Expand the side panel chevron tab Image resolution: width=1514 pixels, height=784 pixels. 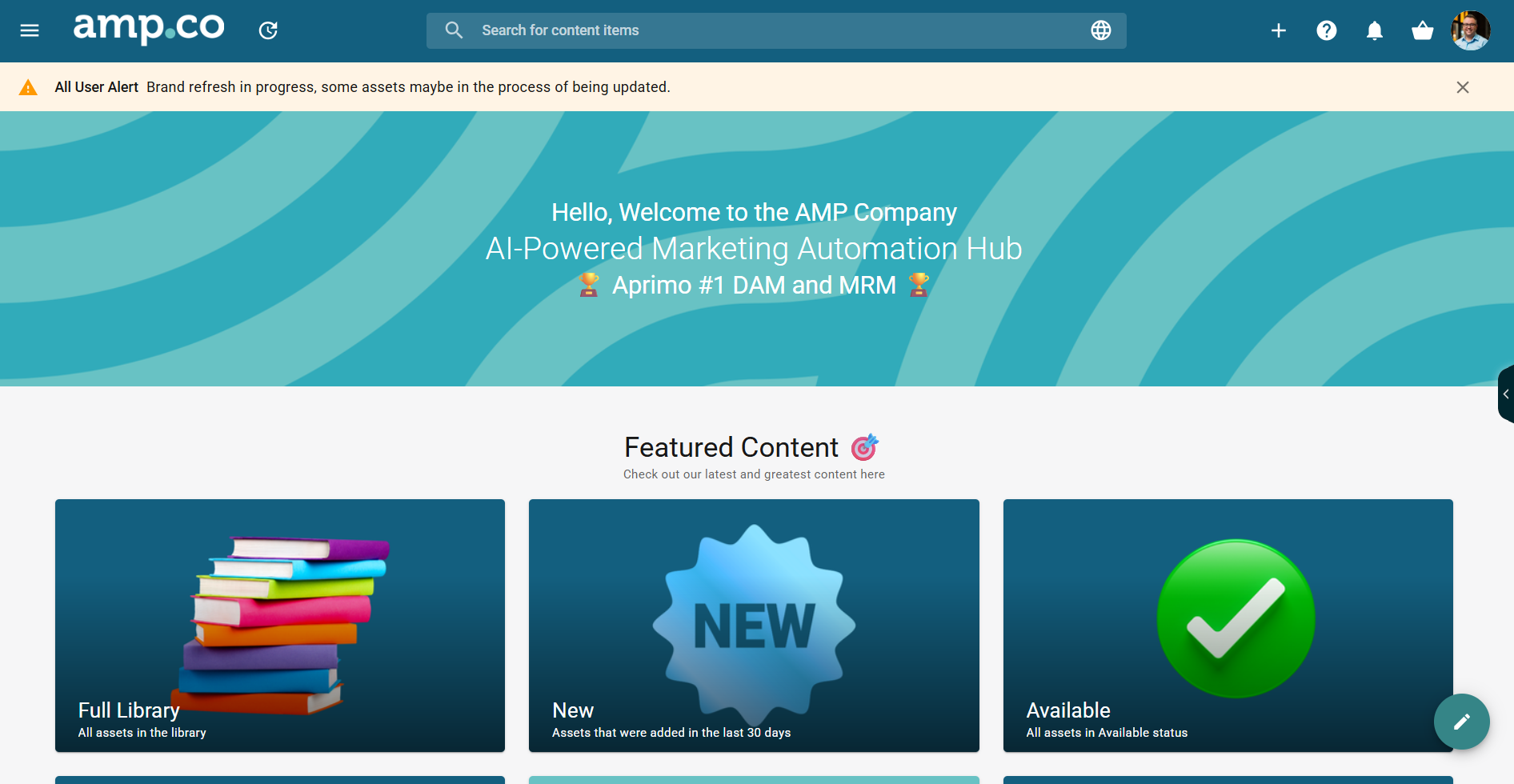tap(1506, 394)
